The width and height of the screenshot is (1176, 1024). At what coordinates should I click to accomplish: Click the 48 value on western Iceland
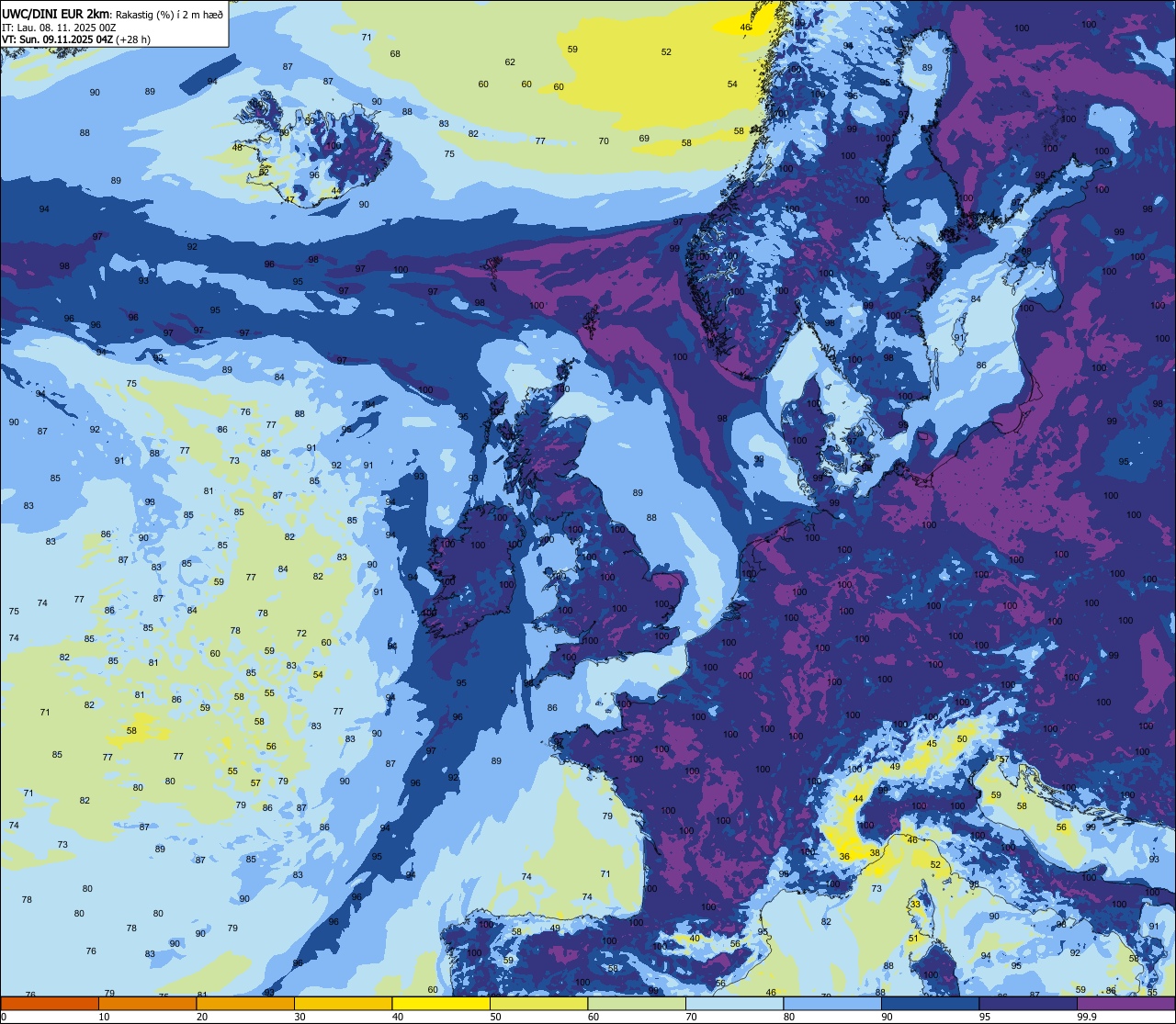238,148
